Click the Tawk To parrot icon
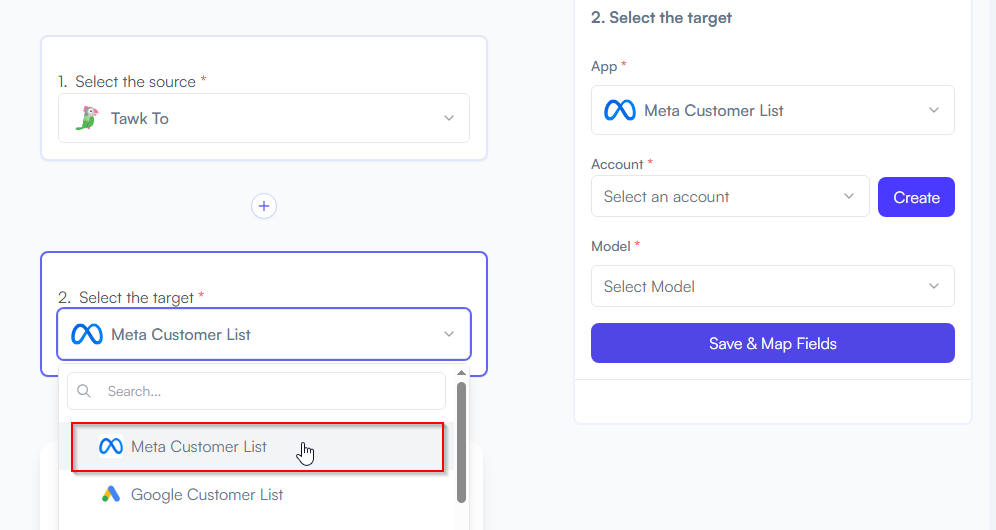 [x=87, y=118]
